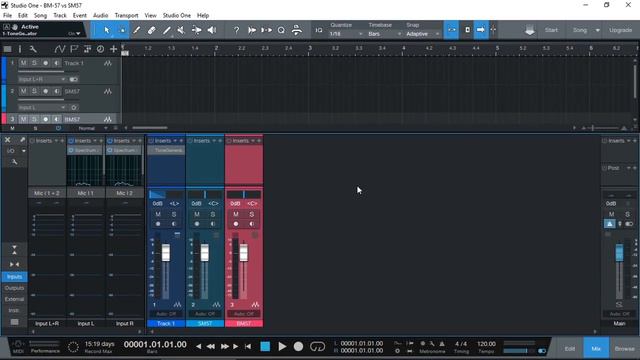640x360 pixels.
Task: Click the blue stop button
Action: (x=265, y=347)
